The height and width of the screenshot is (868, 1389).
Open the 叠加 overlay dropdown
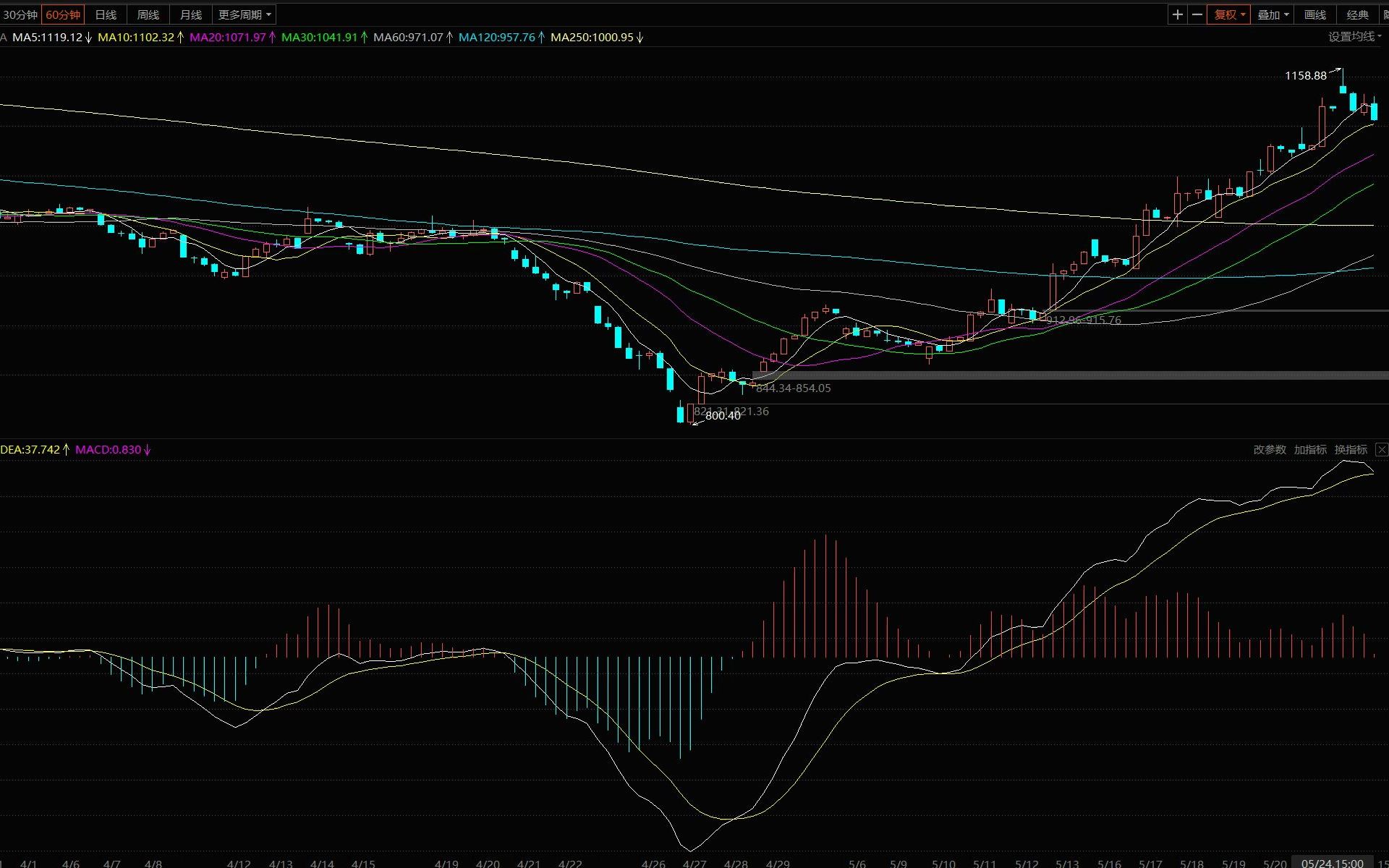click(1273, 14)
